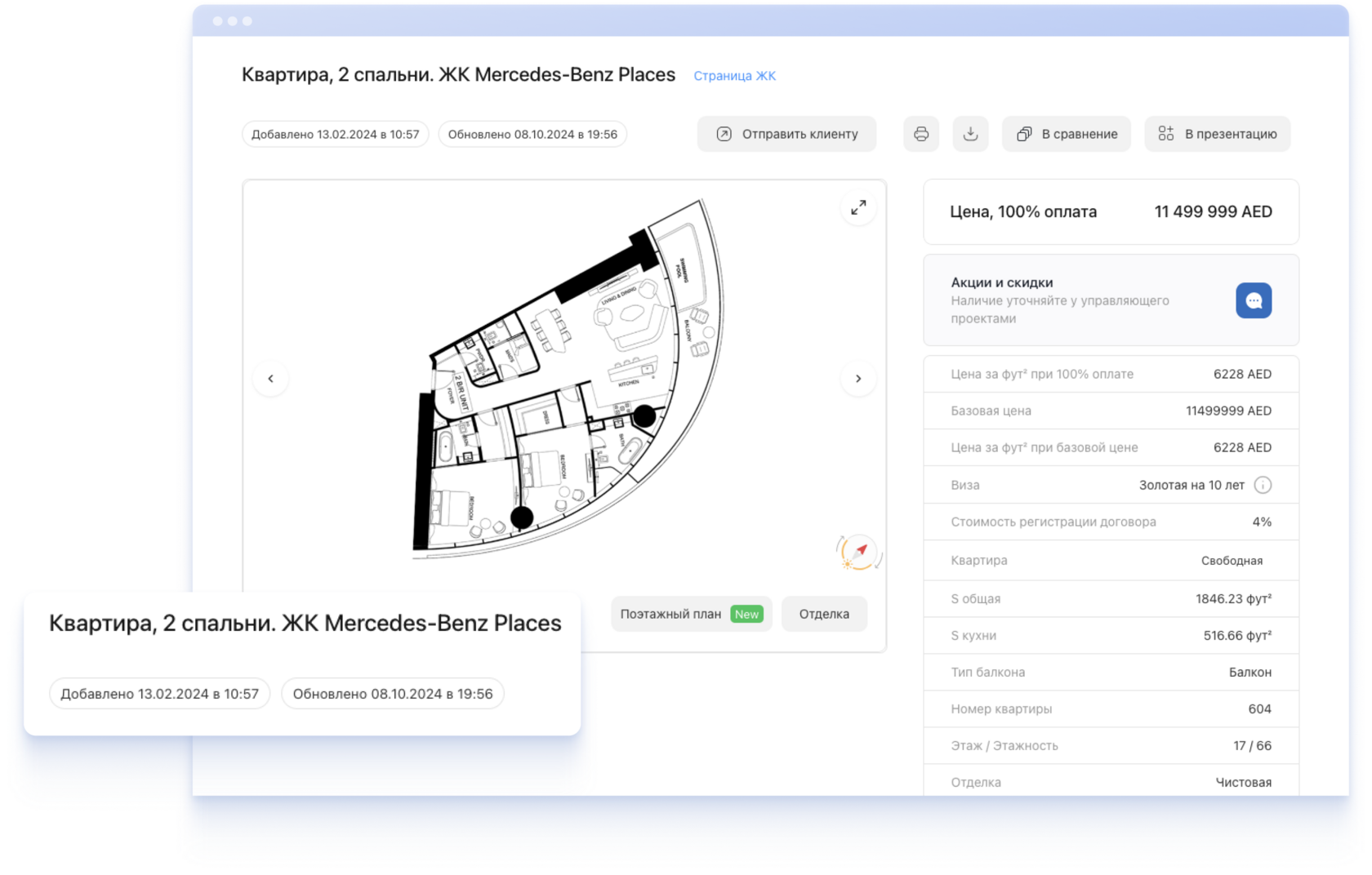Image resolution: width=1372 pixels, height=875 pixels.
Task: Click the green New badge
Action: tap(746, 614)
